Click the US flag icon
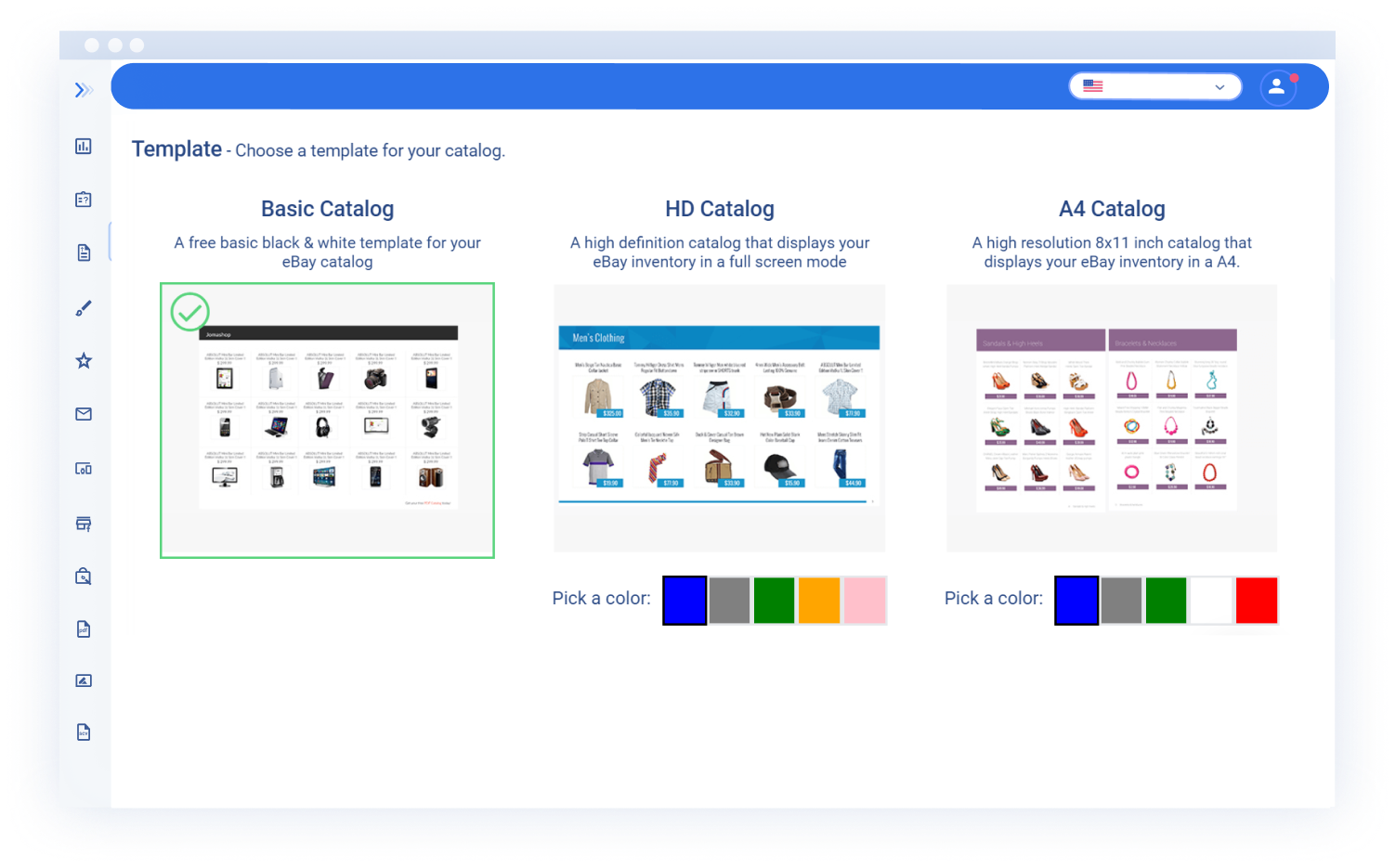Screen dimensions: 1395x868 click(1093, 86)
